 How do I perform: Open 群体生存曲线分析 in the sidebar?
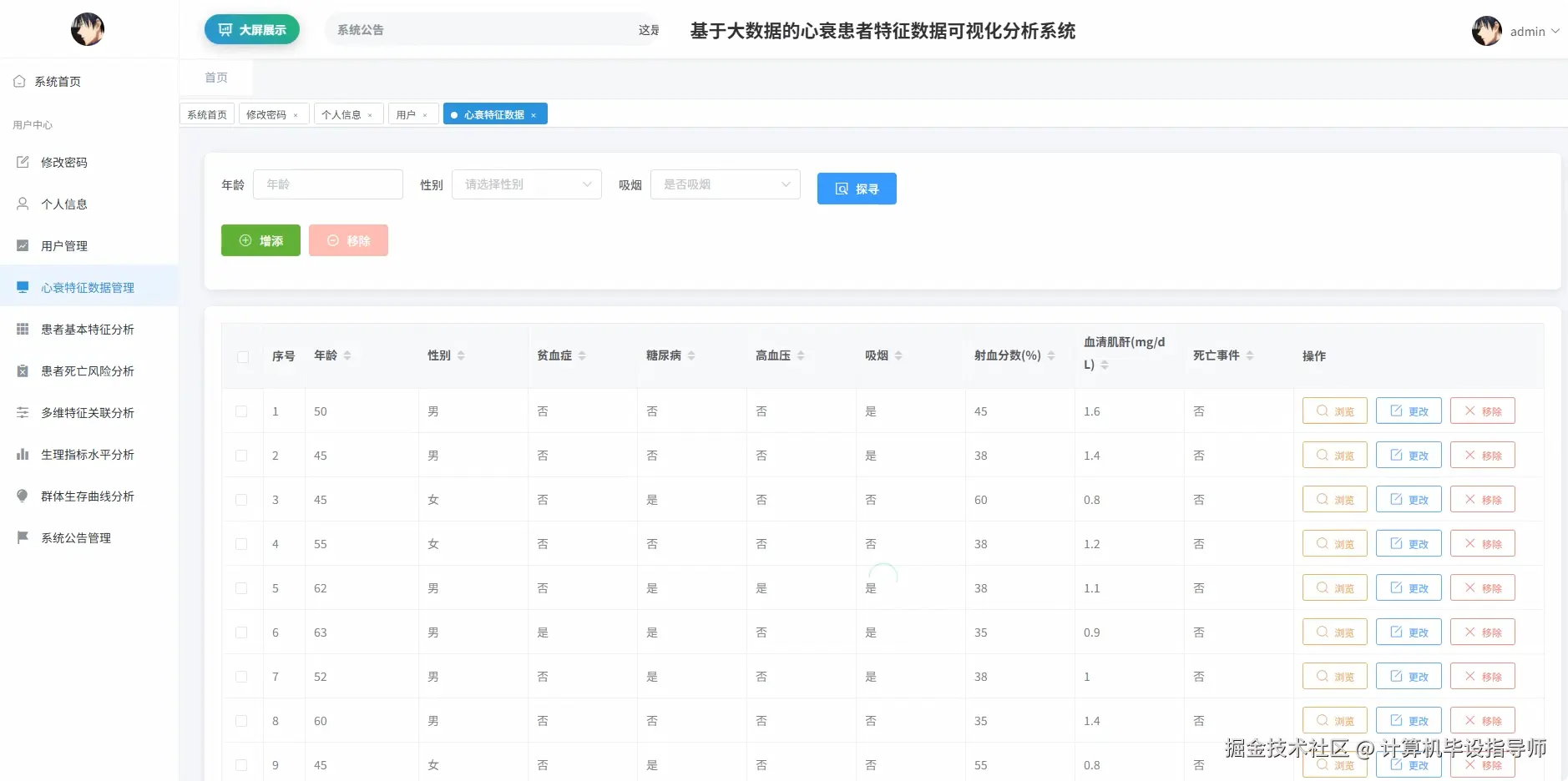click(x=88, y=496)
